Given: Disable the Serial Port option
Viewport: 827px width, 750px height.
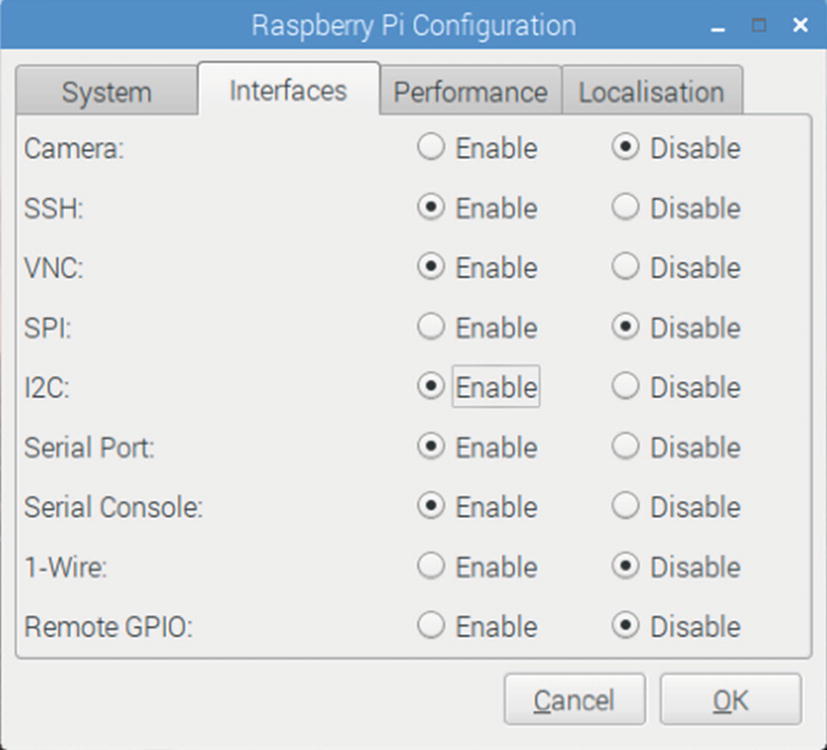Looking at the screenshot, I should [626, 447].
